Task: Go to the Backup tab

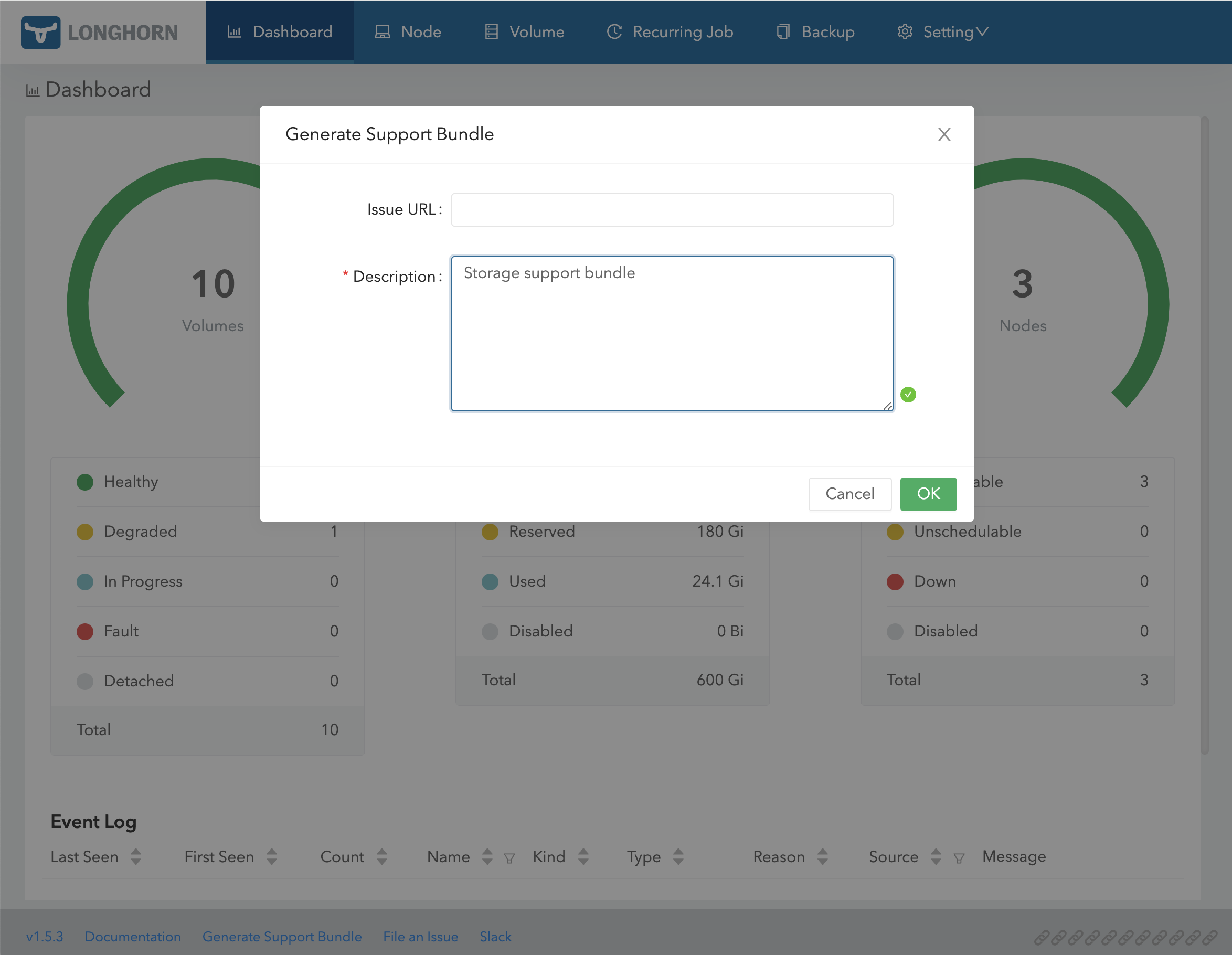Action: click(x=815, y=32)
